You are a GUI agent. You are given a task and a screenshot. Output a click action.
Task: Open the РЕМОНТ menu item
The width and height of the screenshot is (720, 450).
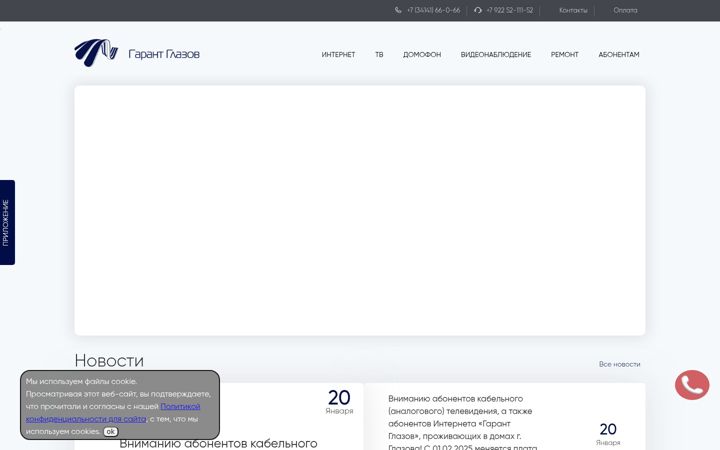tap(564, 54)
